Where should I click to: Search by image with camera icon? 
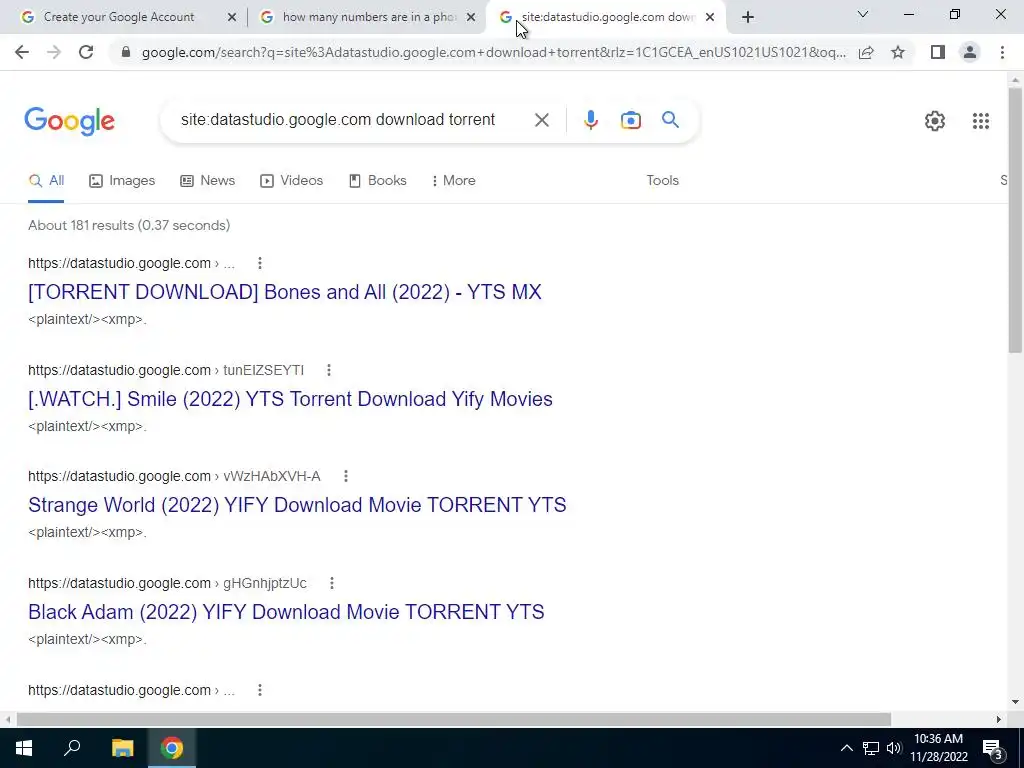point(631,120)
